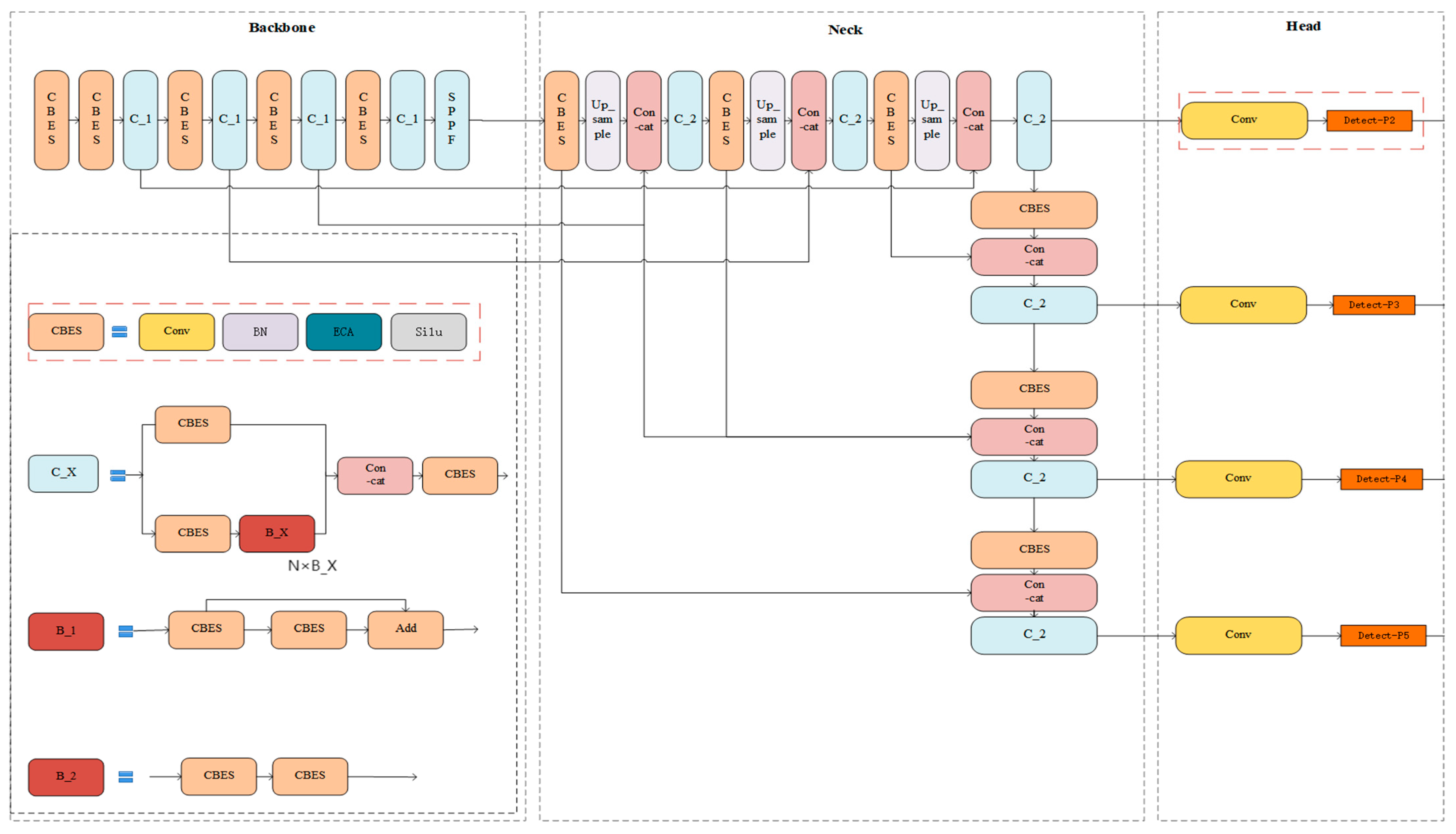Click the yellow Conv block in CBES legend
This screenshot has width=1456, height=834.
(x=176, y=332)
